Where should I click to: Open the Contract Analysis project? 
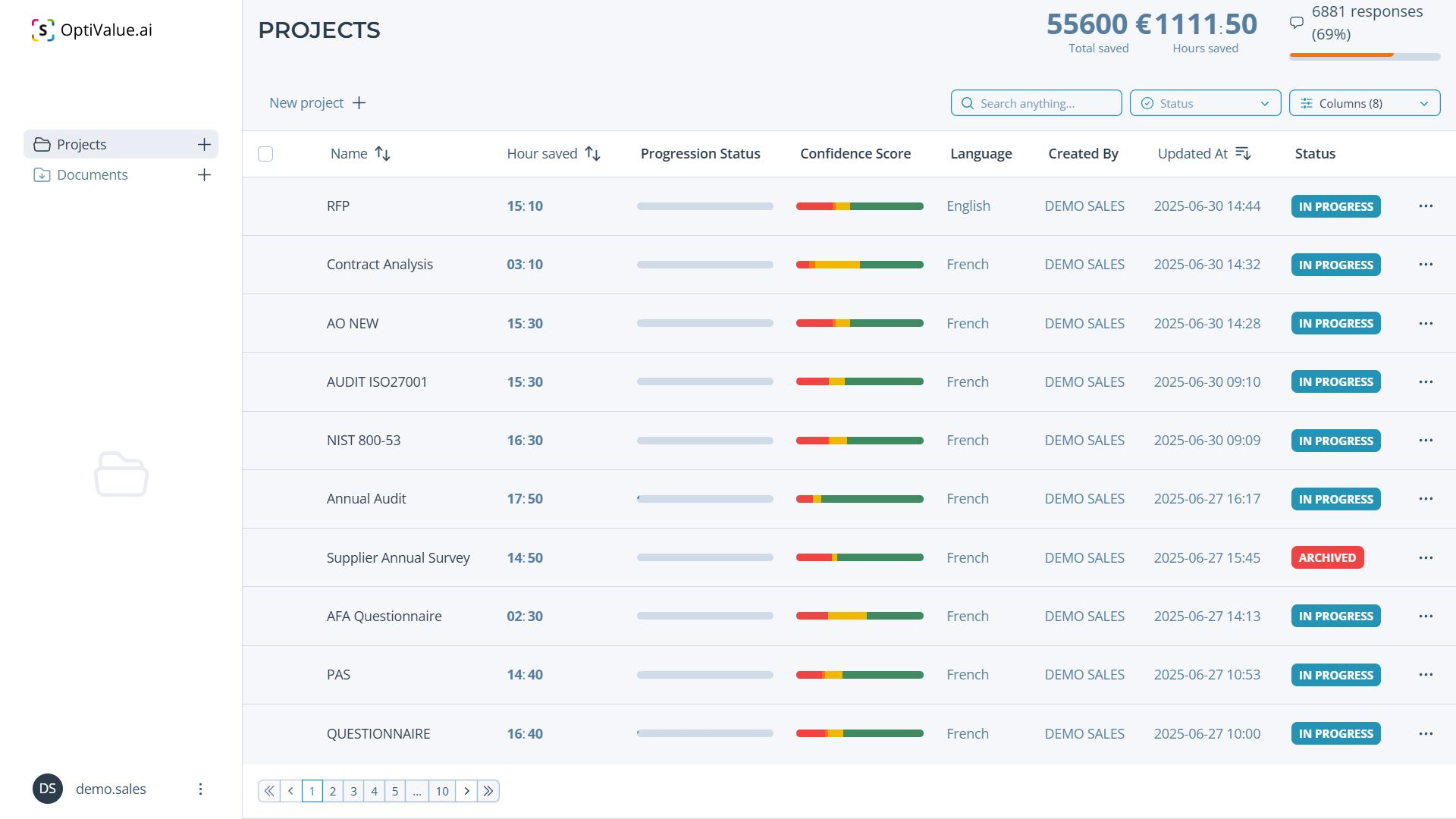379,264
